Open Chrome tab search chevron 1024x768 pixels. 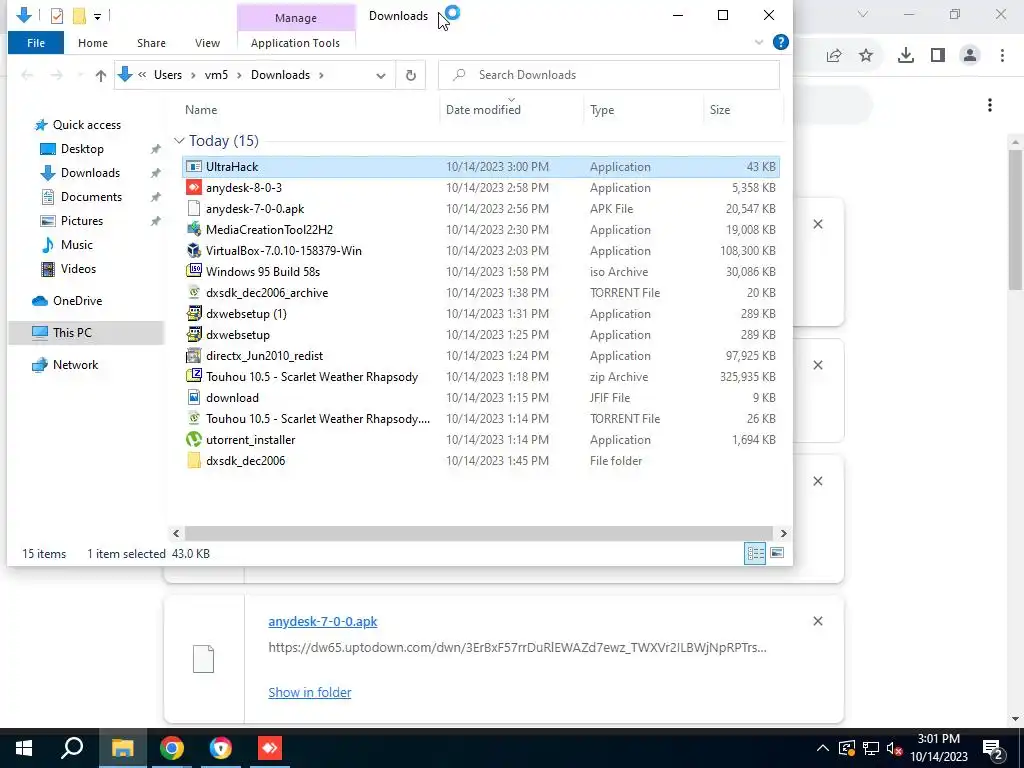(863, 14)
